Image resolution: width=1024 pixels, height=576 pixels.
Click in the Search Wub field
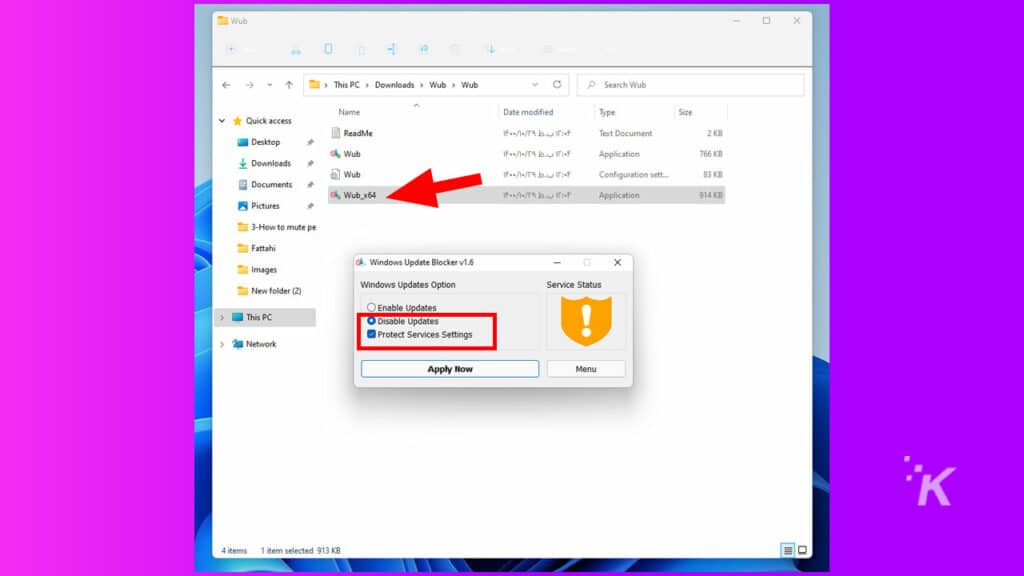(690, 85)
